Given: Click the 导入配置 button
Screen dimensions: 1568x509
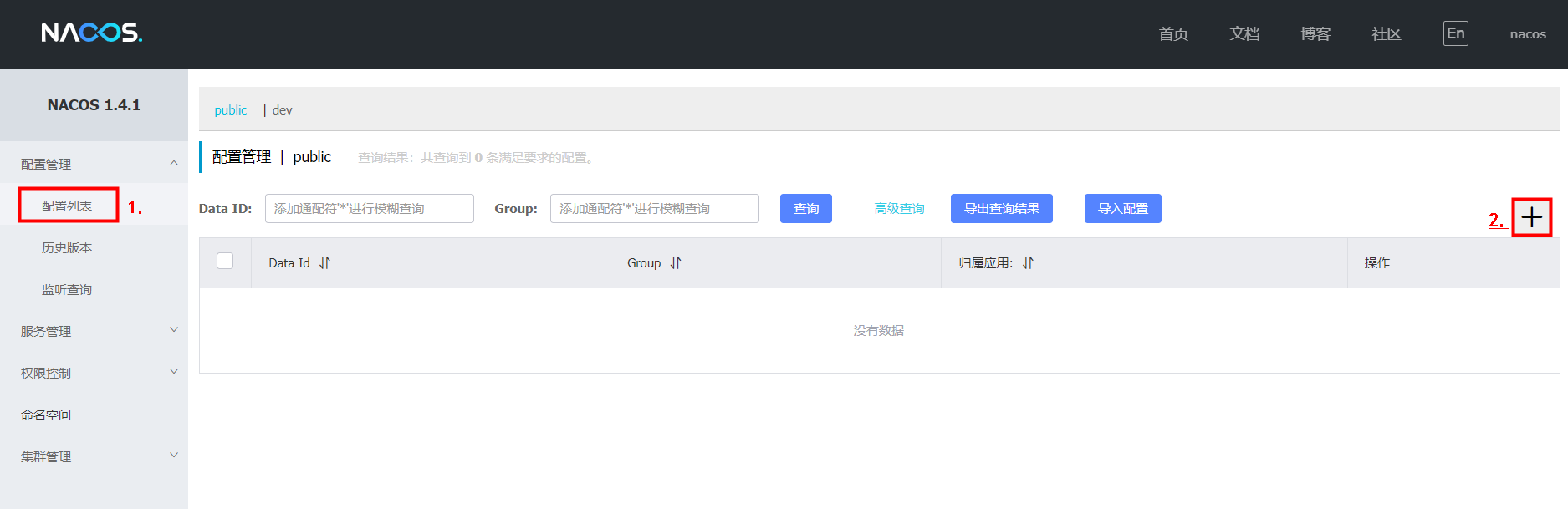Looking at the screenshot, I should pos(1122,209).
